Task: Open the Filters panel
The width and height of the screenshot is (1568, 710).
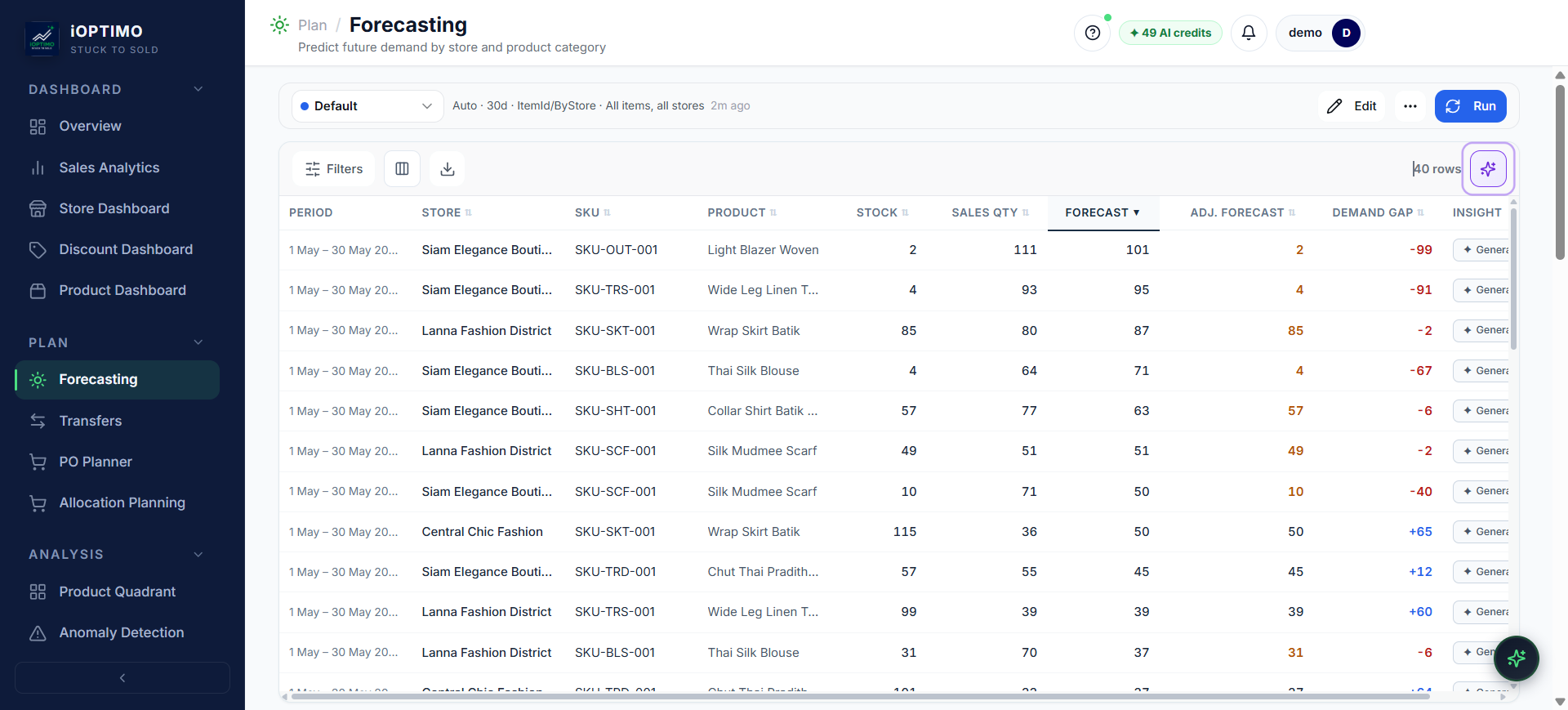Action: point(333,169)
